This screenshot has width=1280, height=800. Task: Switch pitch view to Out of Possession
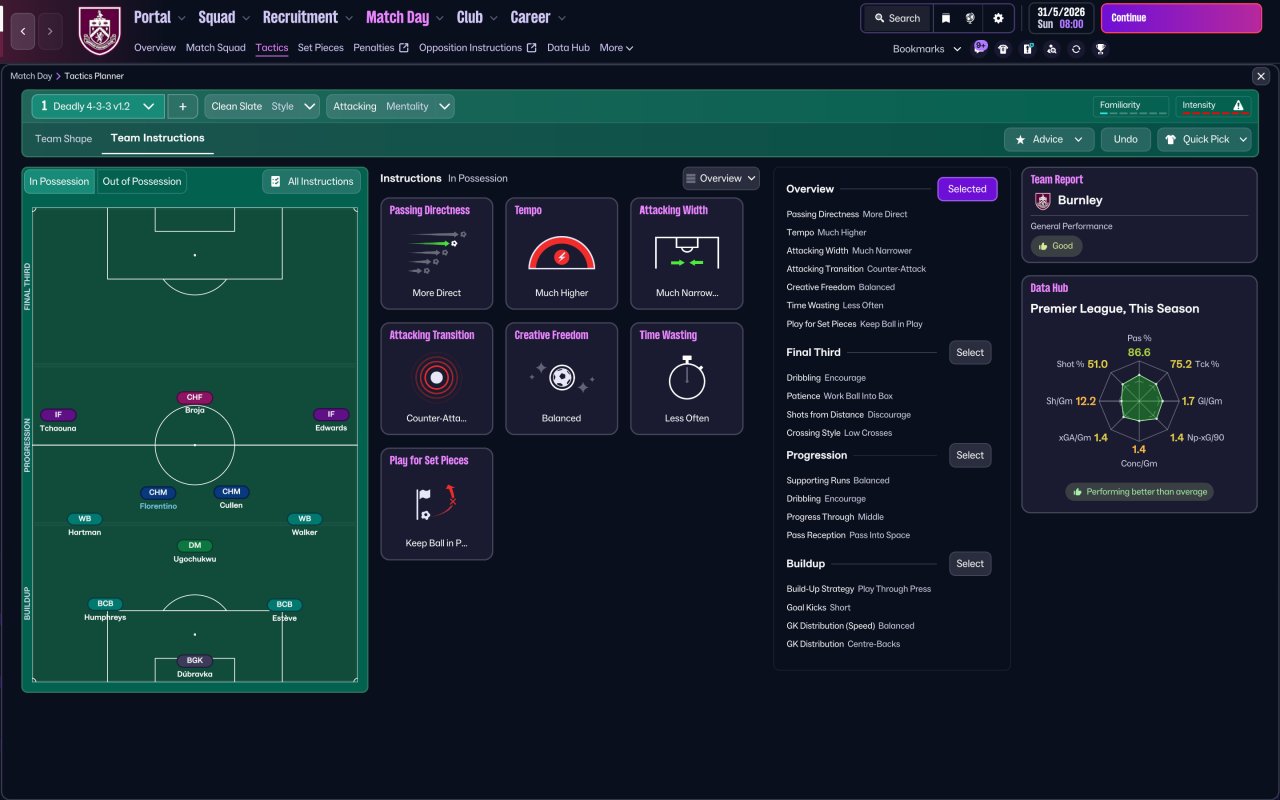(142, 181)
